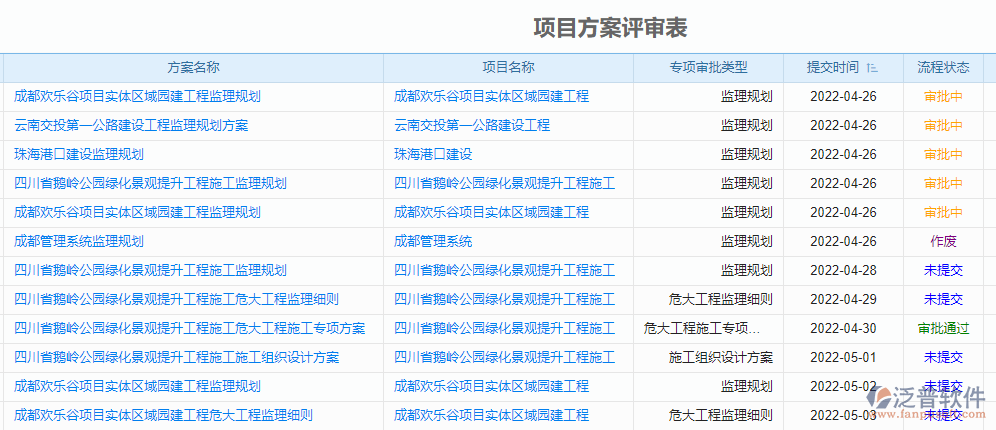Open the 四川省鹅岭公园绿化景观提升工程施工施工组织设计方案 link
This screenshot has width=996, height=430.
pos(177,358)
